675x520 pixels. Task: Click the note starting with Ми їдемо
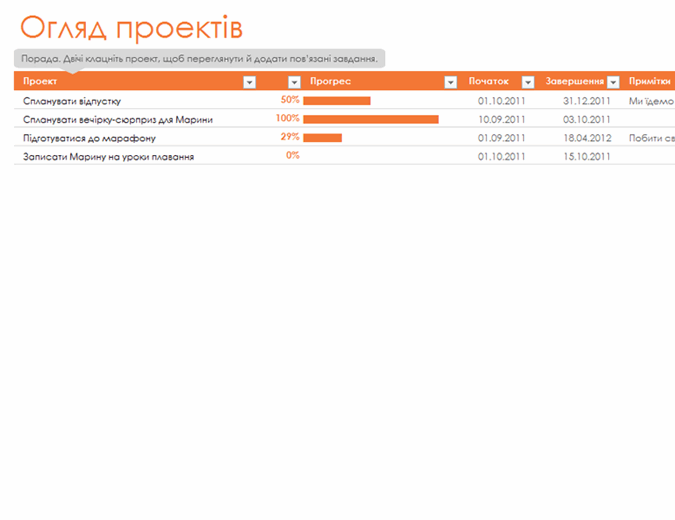[x=652, y=101]
